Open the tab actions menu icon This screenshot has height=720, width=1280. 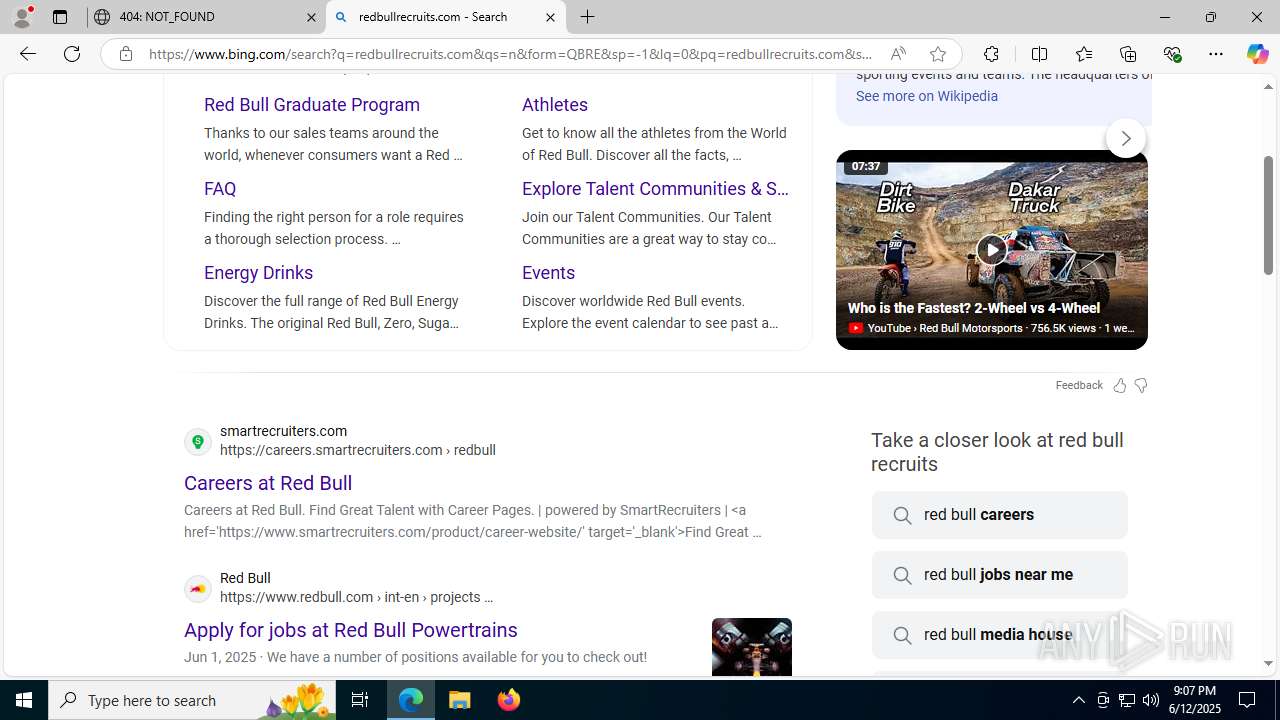click(60, 17)
